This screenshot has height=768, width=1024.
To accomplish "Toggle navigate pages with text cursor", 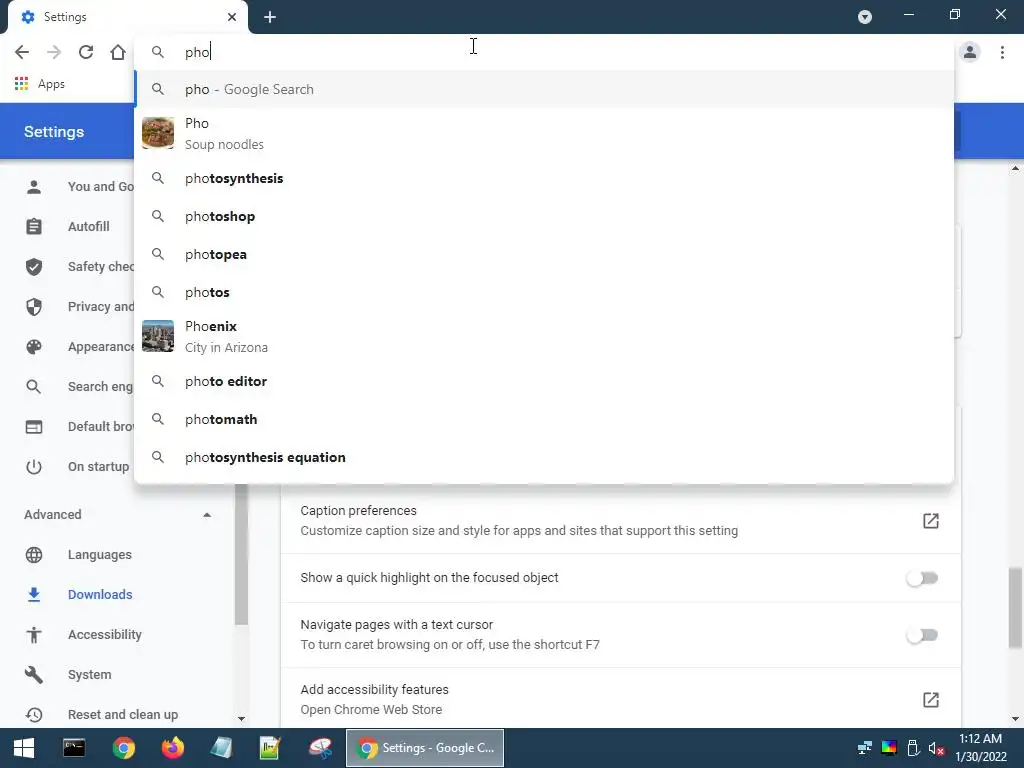I will point(922,635).
